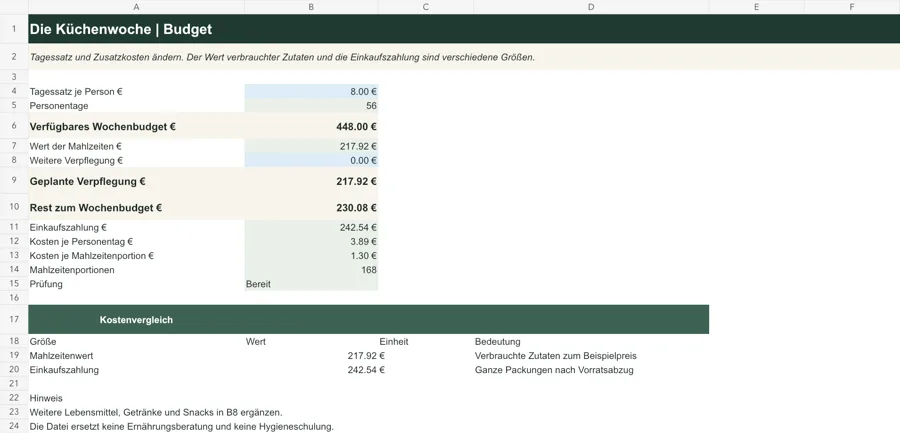Click 'Verbrauchte Zutaten zum Beispielpreis' description
This screenshot has height=433, width=900.
[556, 356]
